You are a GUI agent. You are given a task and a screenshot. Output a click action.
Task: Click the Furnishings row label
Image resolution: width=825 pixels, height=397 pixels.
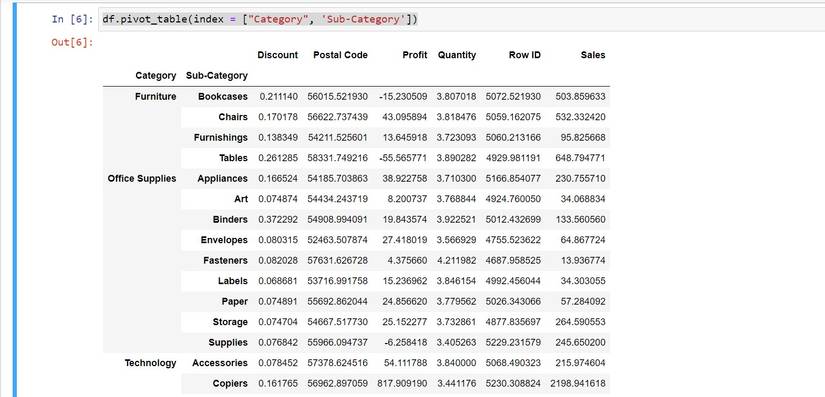220,138
